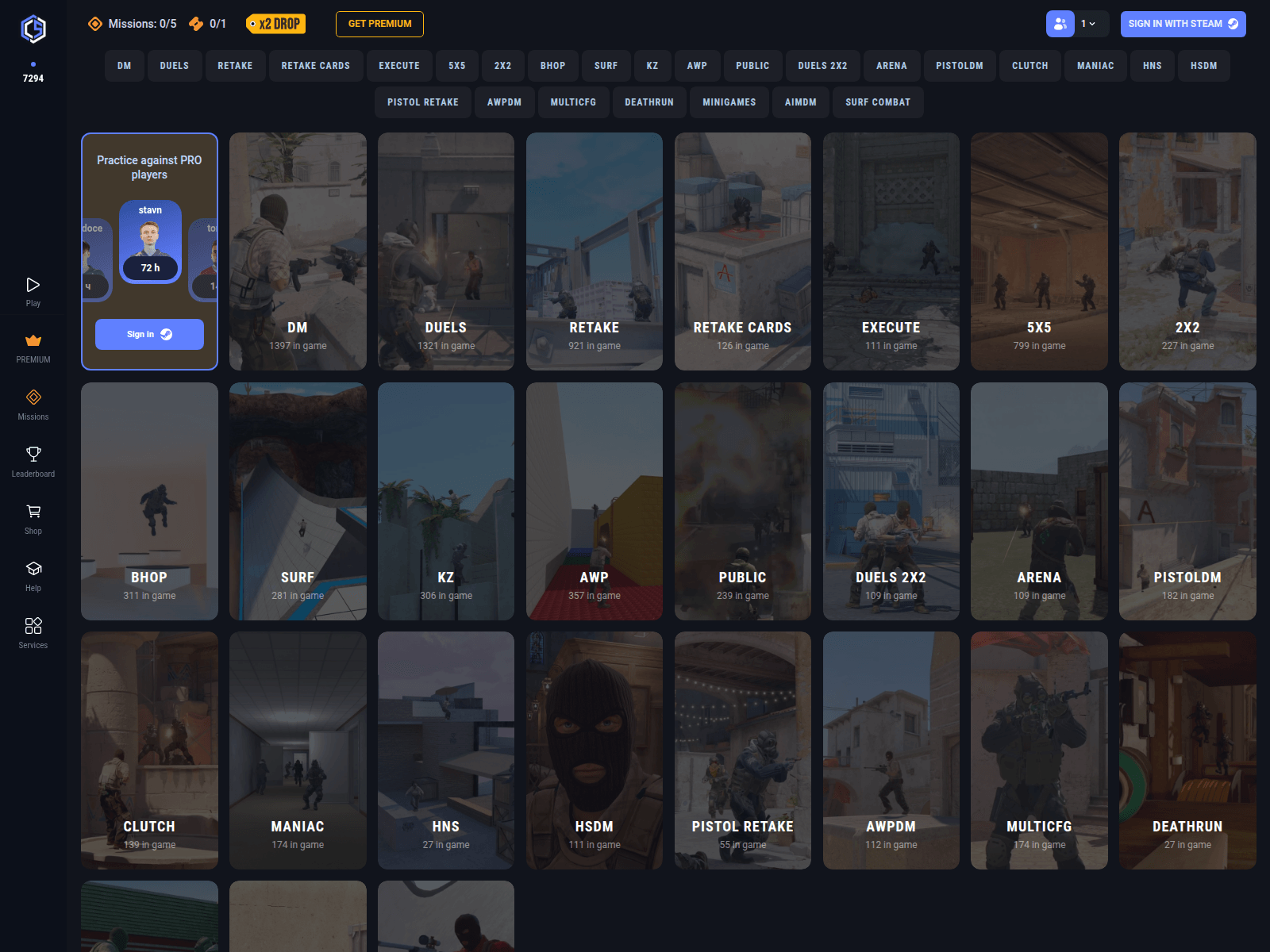
Task: Open the PISTOL RETAKE game card
Action: (742, 750)
